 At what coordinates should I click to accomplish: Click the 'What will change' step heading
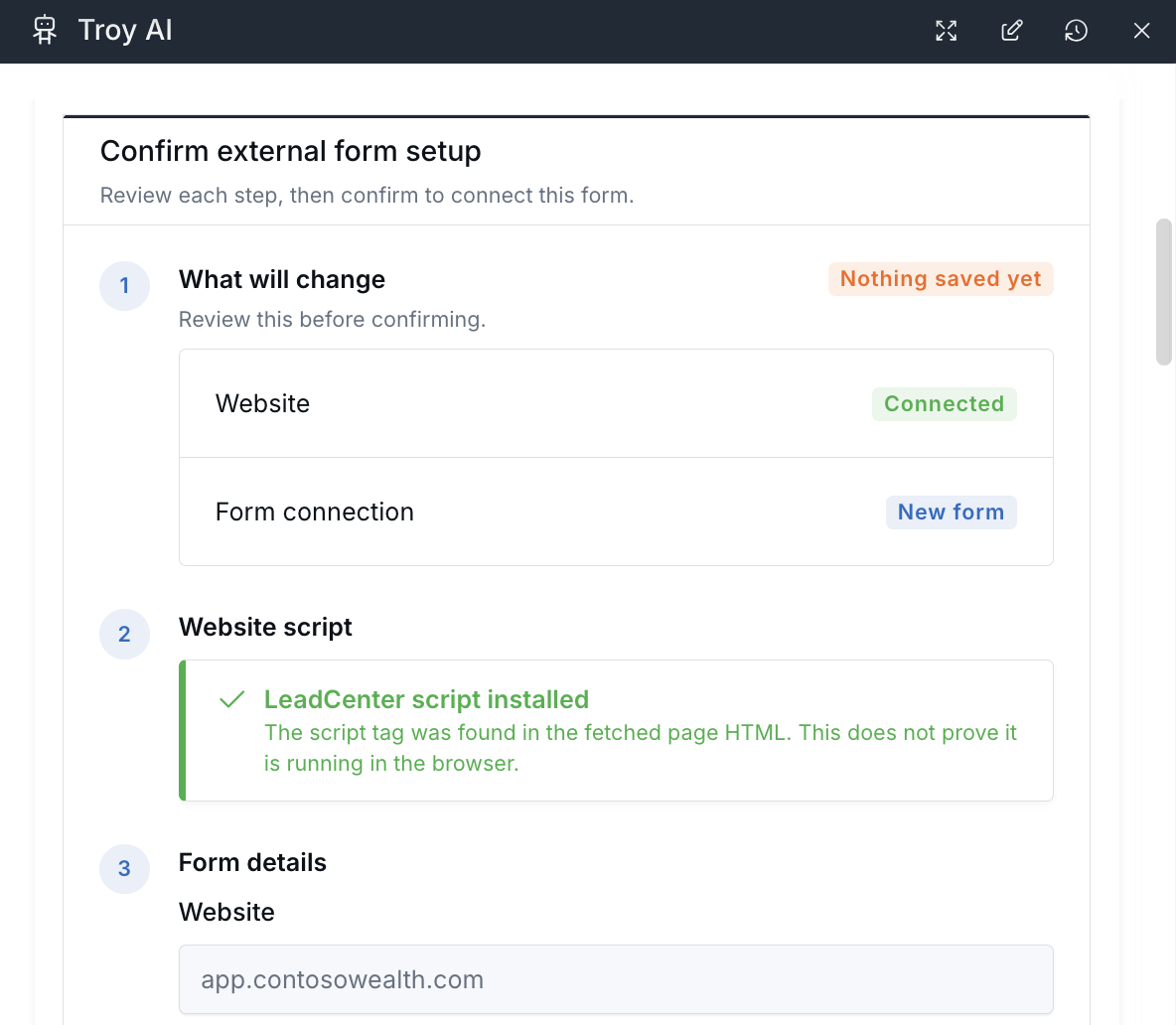point(282,280)
